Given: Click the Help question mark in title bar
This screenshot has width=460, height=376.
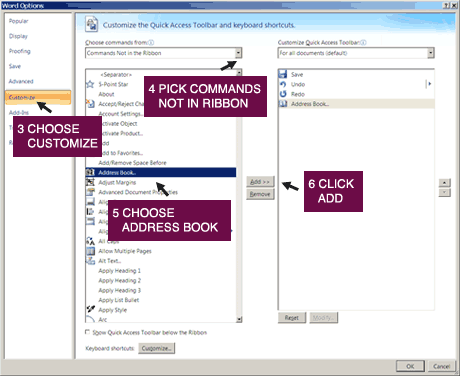Looking at the screenshot, I should coord(446,5).
